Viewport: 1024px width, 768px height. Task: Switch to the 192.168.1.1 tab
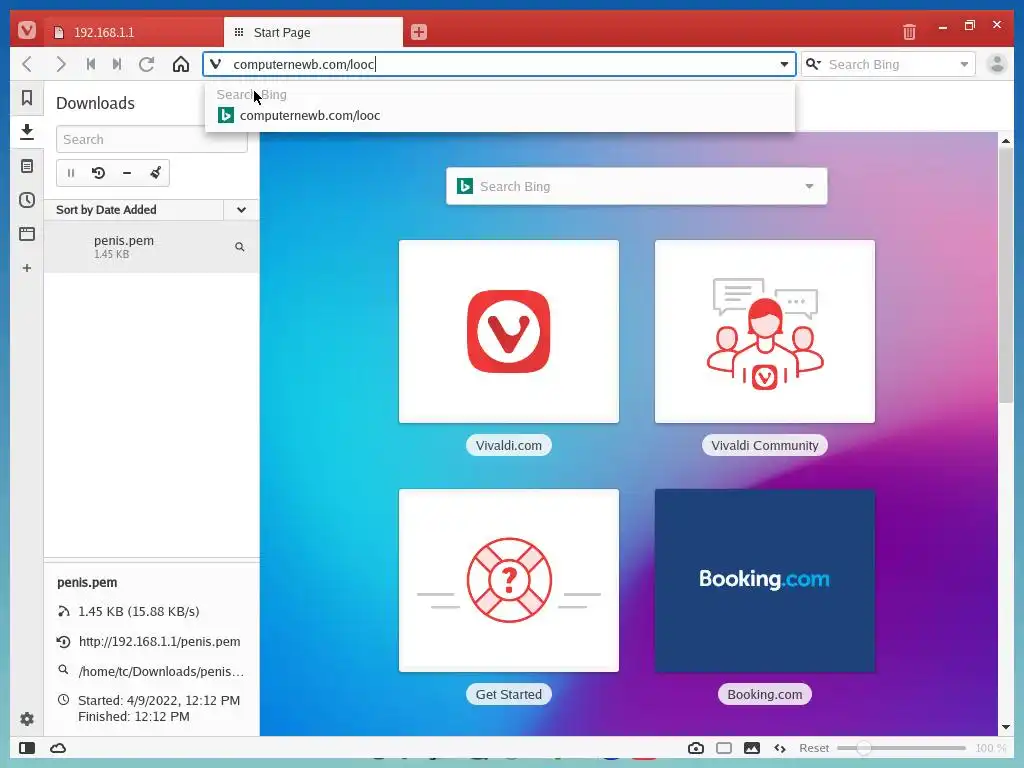click(x=134, y=32)
